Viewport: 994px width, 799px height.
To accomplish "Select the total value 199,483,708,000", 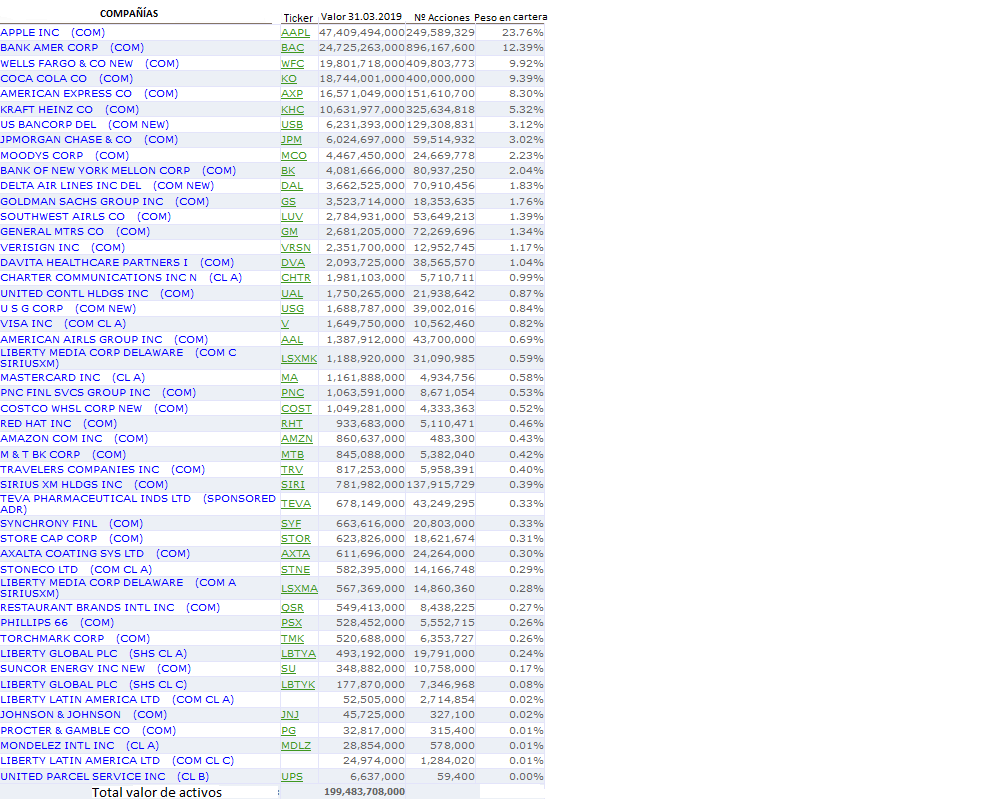I will [364, 791].
